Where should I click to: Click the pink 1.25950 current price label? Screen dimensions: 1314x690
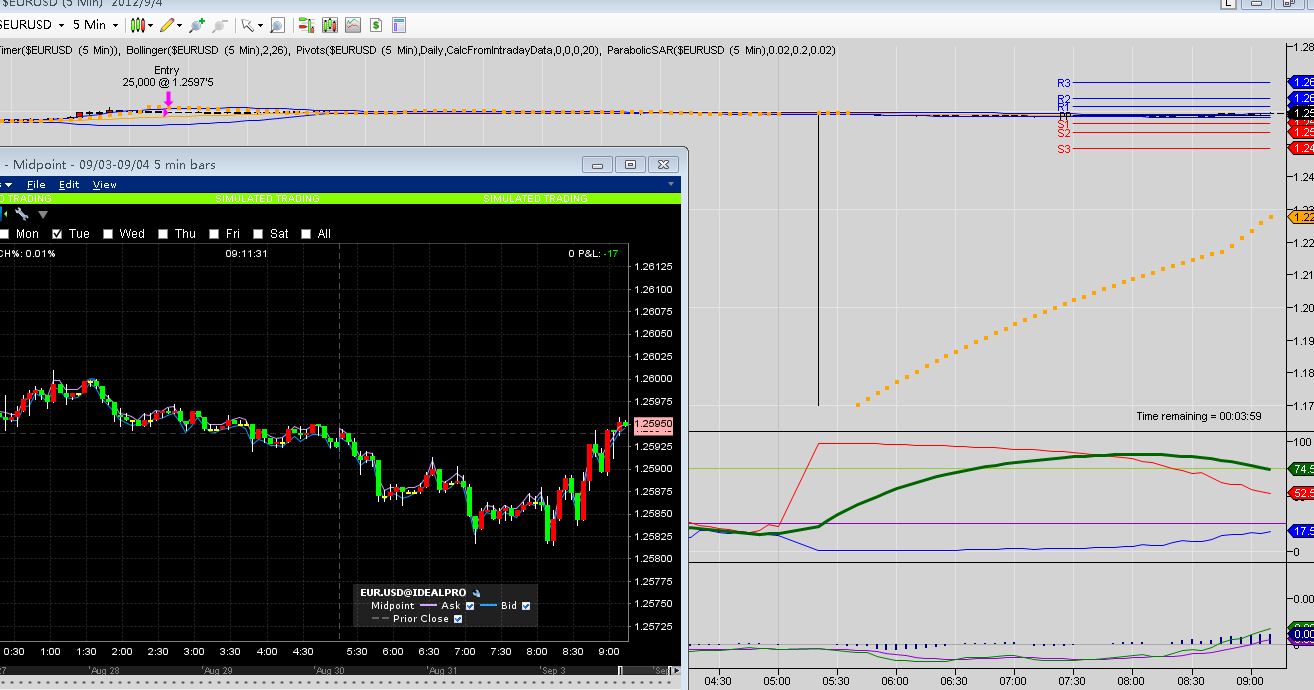[653, 426]
